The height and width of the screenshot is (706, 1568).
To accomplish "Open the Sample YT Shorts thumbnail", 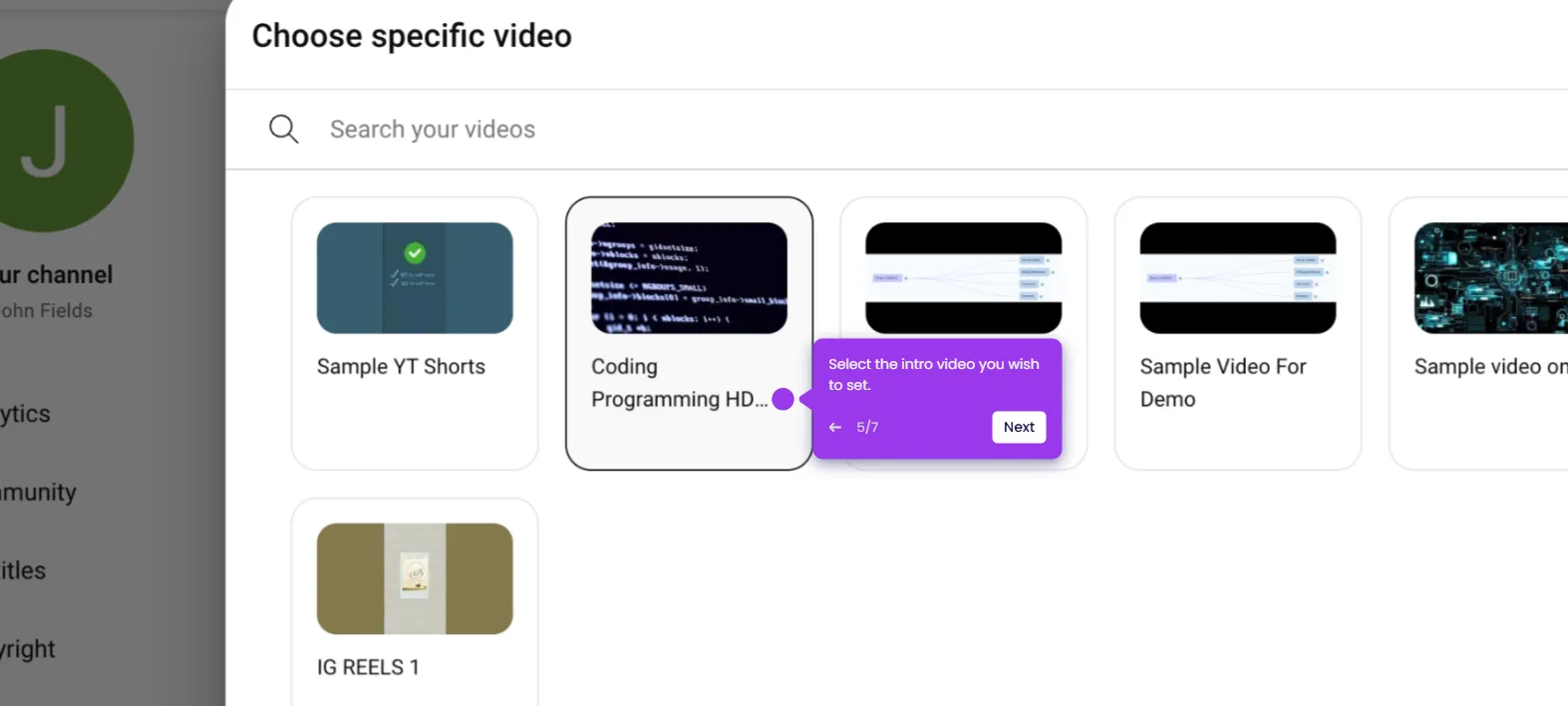I will click(x=415, y=278).
